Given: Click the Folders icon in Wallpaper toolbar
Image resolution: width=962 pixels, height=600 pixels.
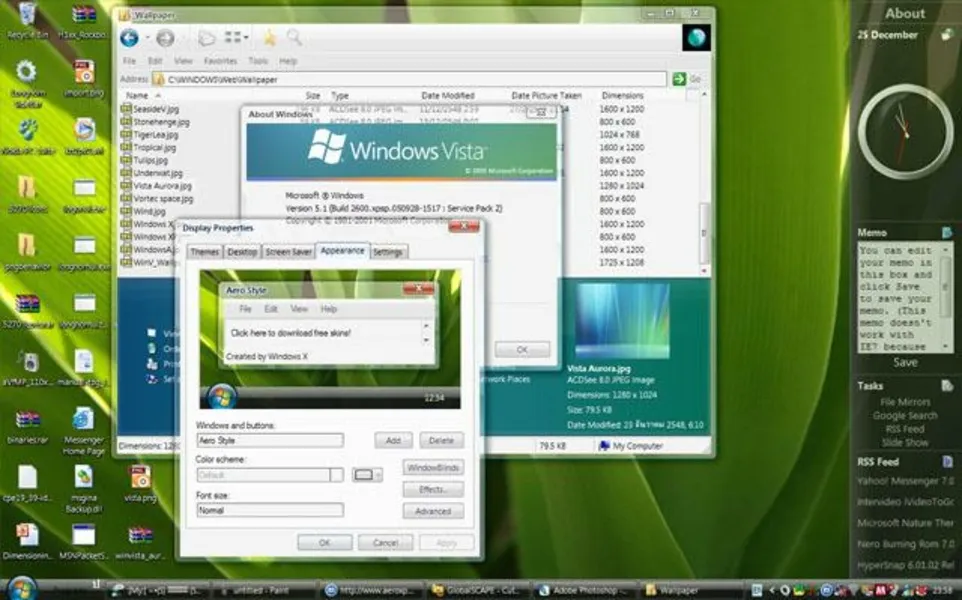Looking at the screenshot, I should pyautogui.click(x=207, y=38).
